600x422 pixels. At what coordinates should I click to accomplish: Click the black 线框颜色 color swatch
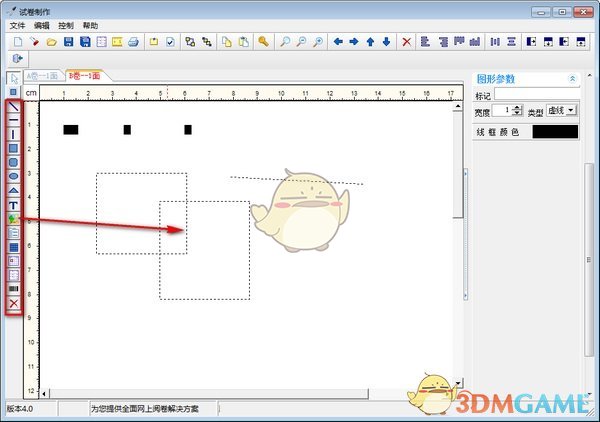(x=555, y=132)
